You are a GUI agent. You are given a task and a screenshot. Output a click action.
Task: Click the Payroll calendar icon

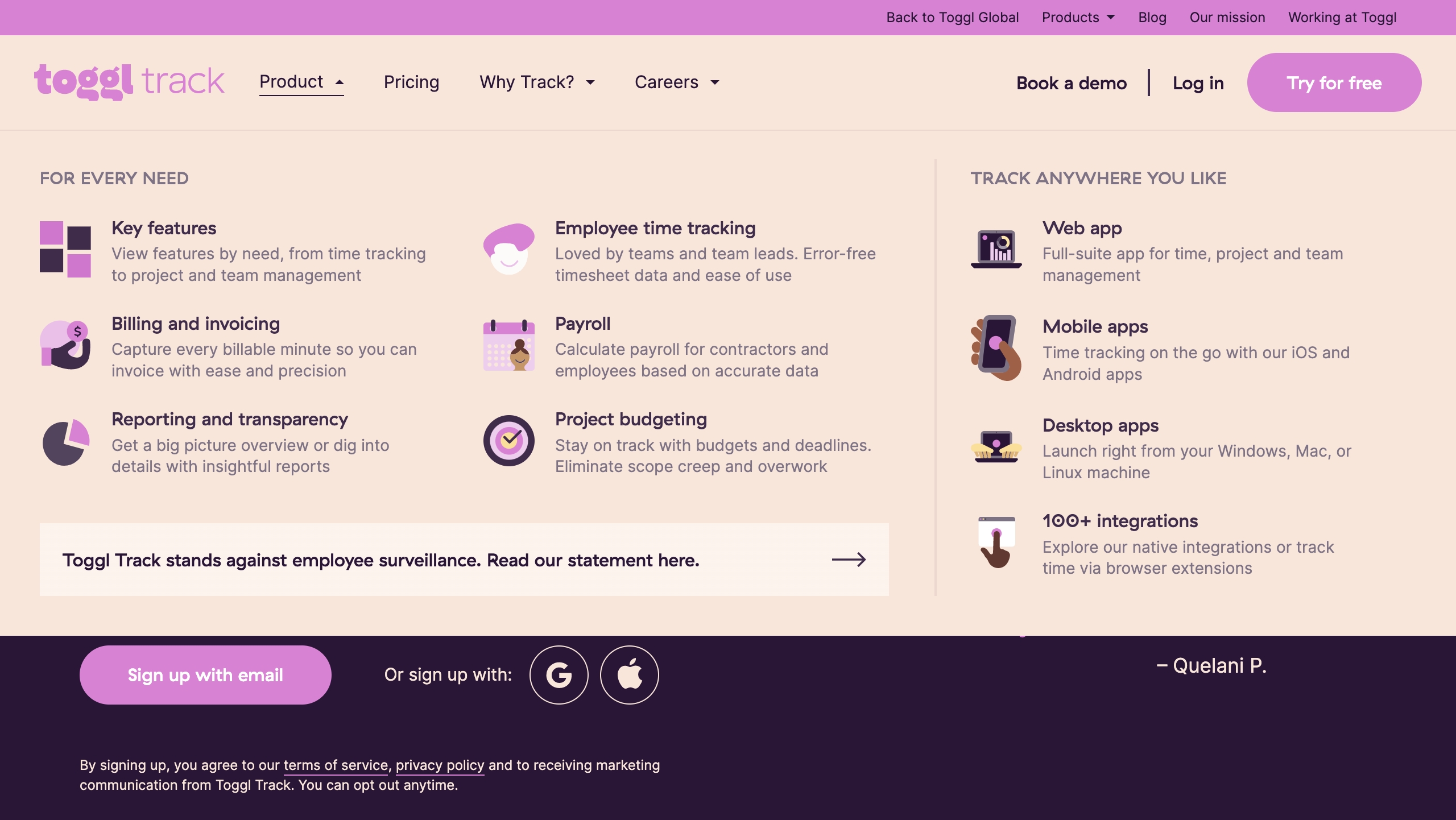[x=509, y=345]
